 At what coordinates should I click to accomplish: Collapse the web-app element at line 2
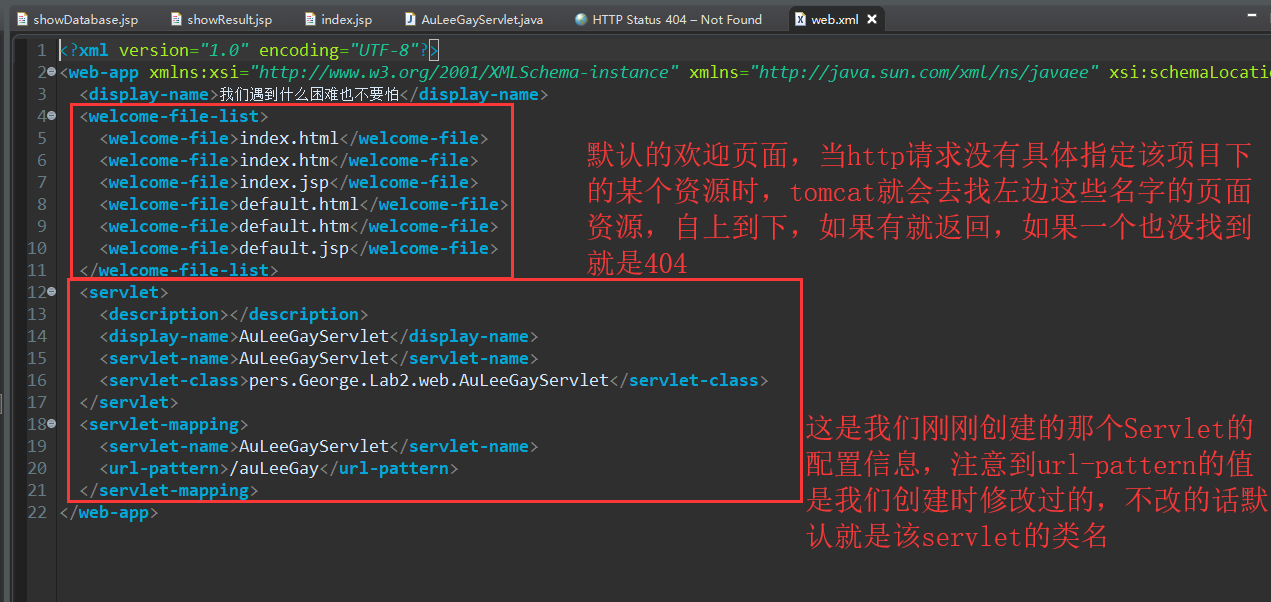pos(52,71)
